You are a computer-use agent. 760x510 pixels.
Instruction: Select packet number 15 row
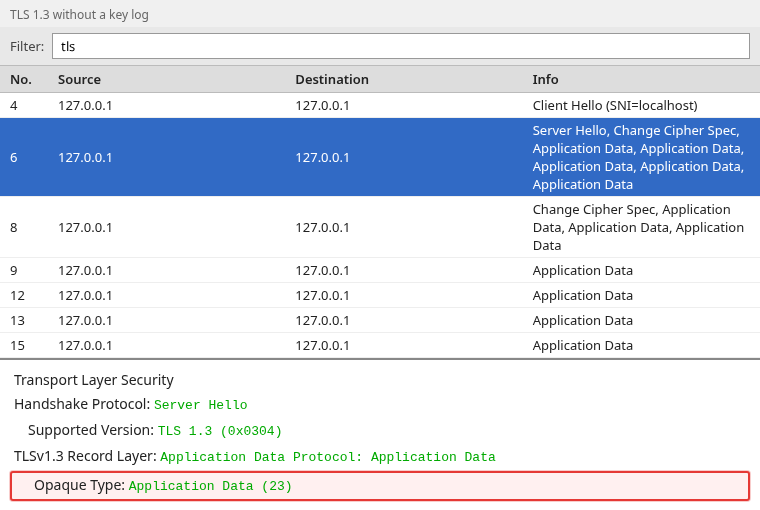click(380, 345)
